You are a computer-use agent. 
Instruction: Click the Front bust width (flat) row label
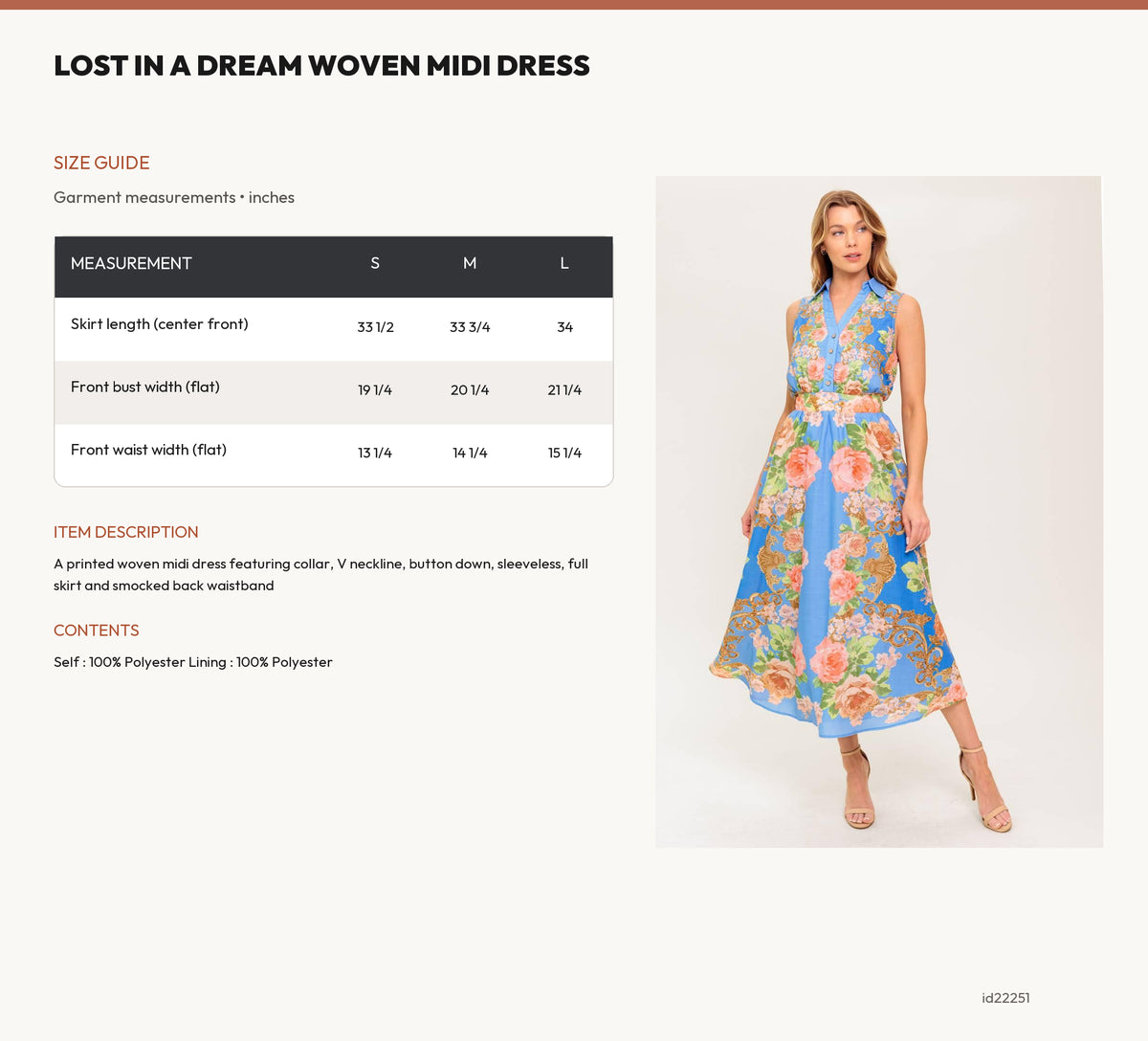point(145,388)
